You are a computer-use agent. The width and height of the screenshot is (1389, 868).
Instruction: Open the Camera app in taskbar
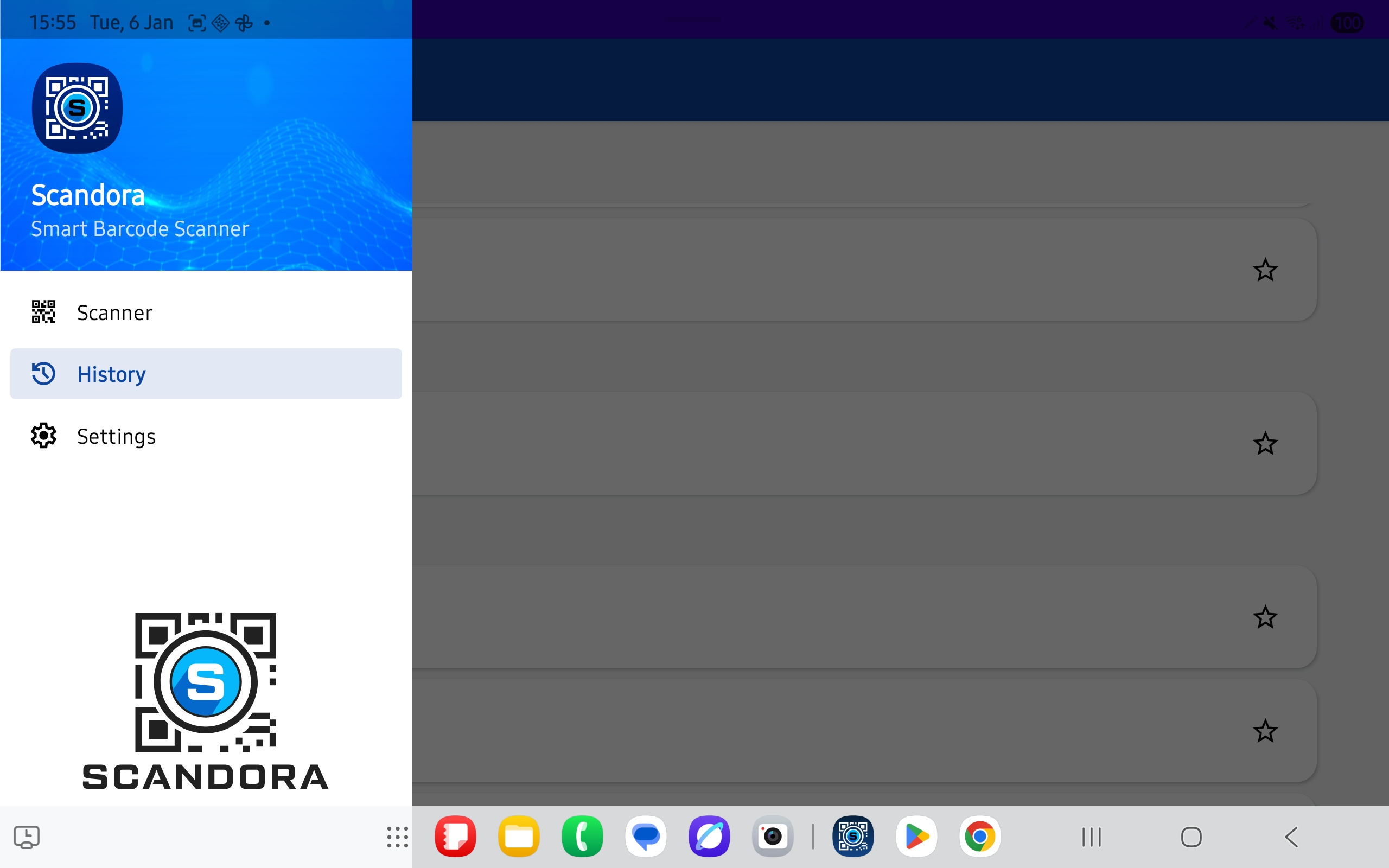[773, 837]
